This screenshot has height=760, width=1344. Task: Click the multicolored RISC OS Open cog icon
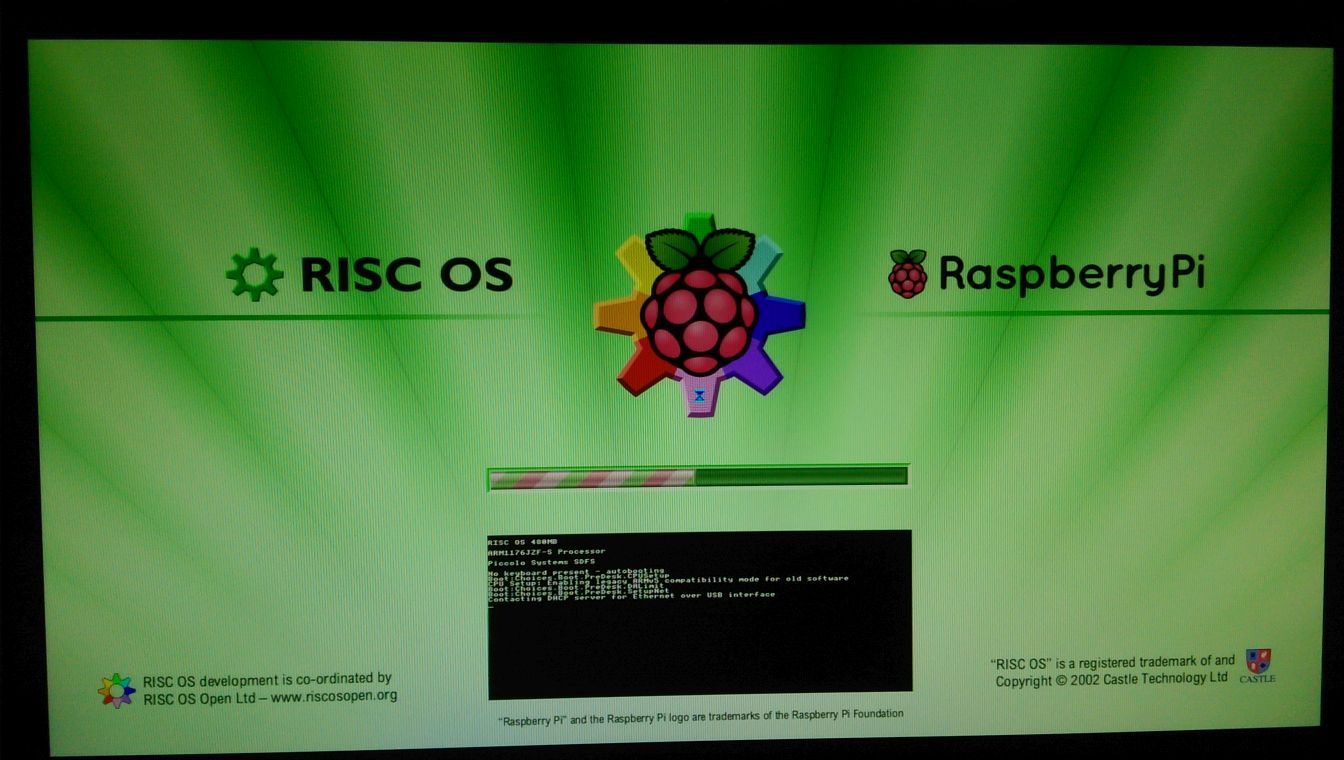tap(116, 690)
